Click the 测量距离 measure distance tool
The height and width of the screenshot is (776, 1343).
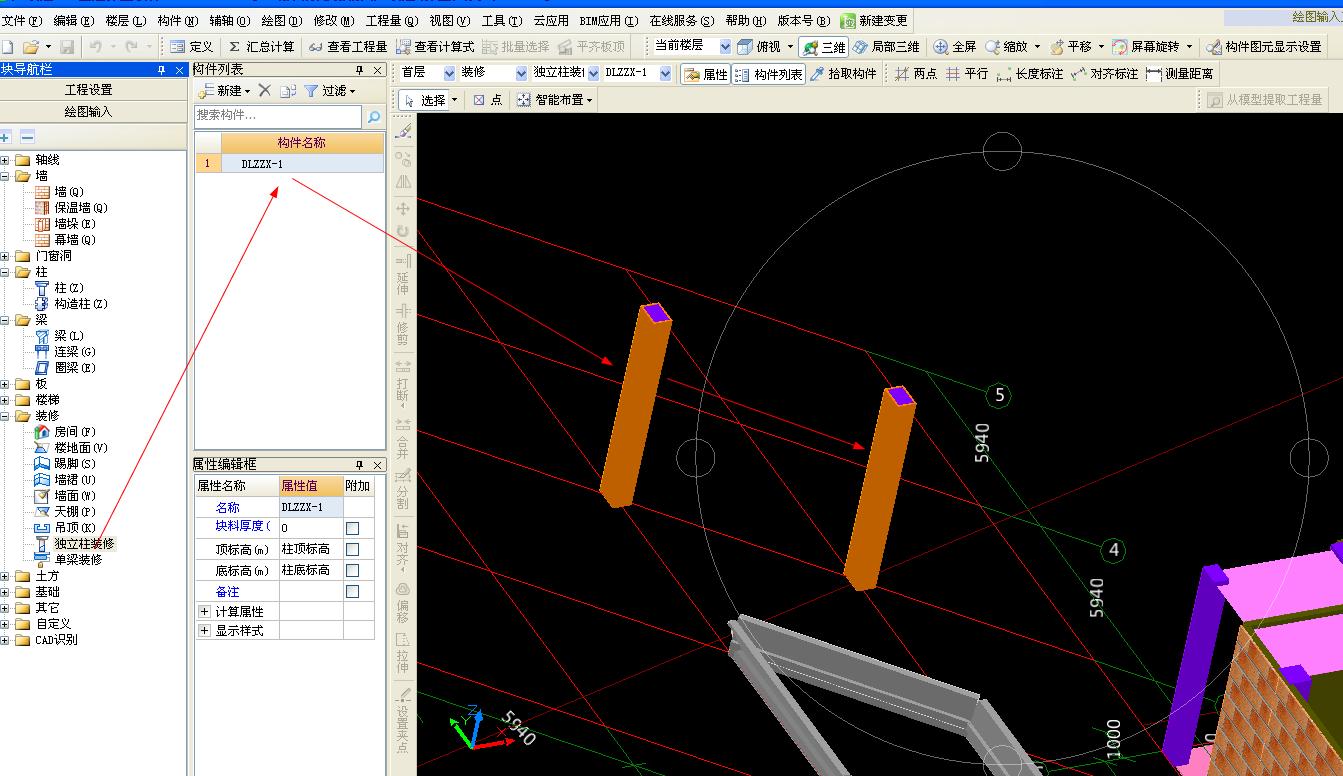1180,74
